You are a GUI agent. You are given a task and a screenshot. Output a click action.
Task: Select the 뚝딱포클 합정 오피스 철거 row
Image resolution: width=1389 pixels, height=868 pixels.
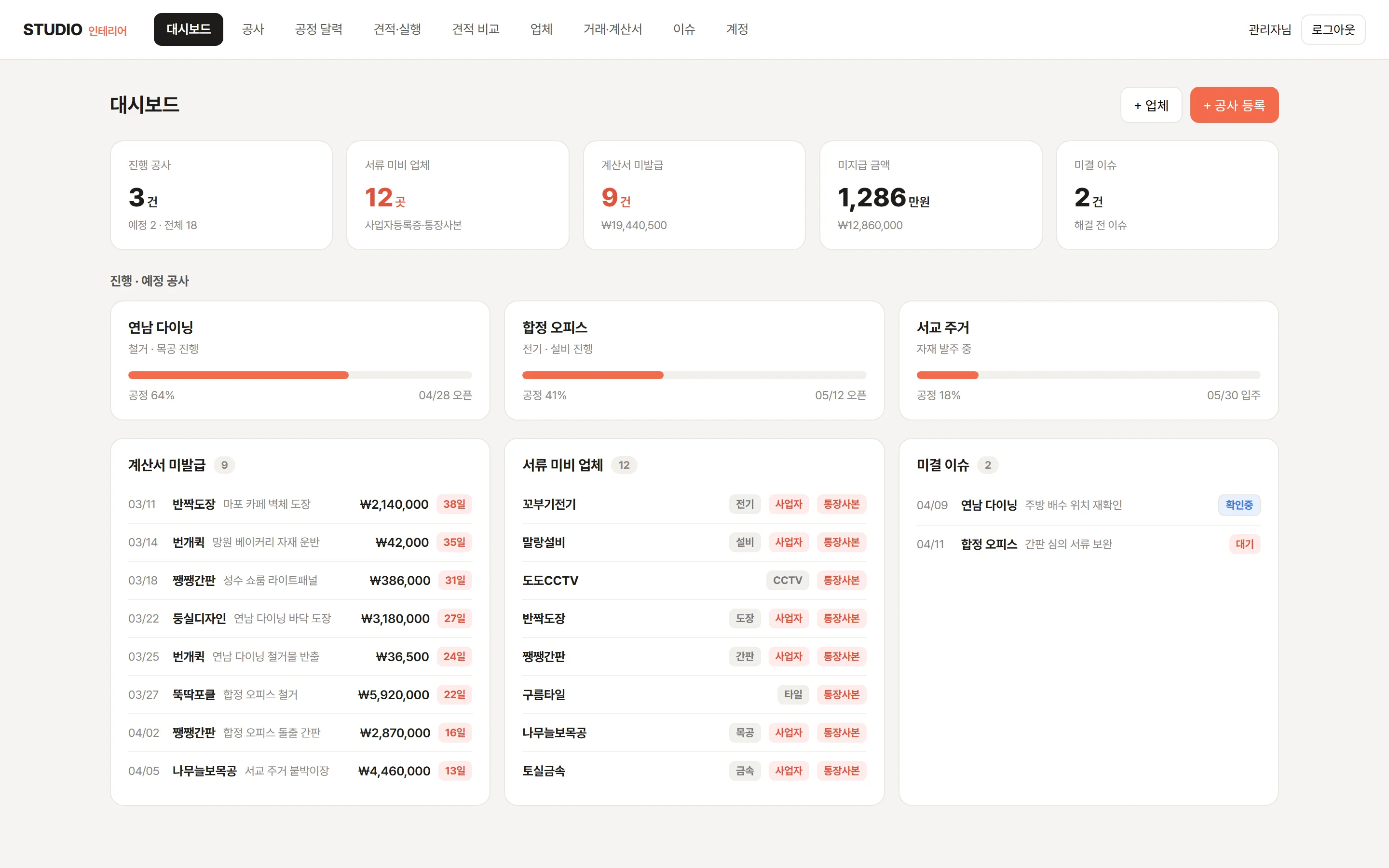[x=300, y=694]
